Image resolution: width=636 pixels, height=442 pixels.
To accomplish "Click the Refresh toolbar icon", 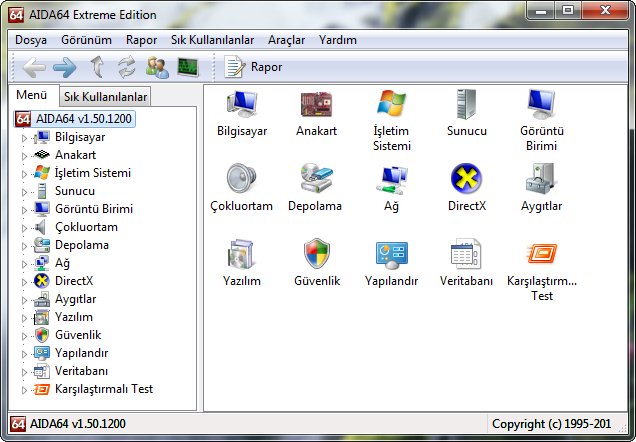I will 127,67.
